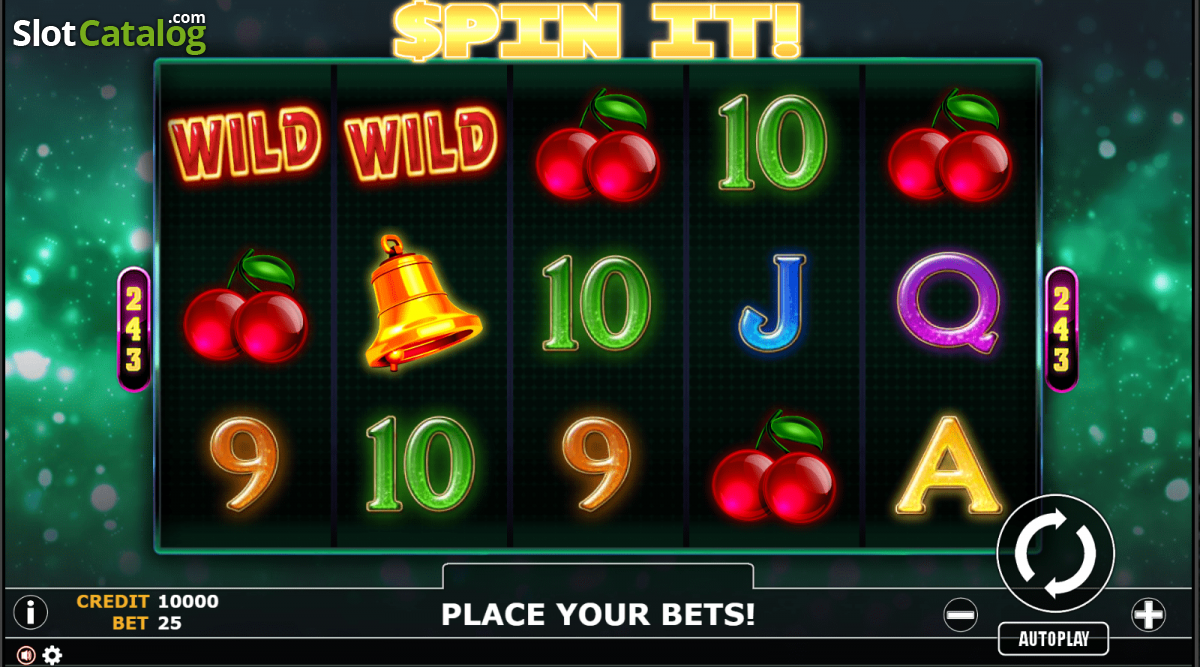The height and width of the screenshot is (667, 1200).
Task: Click the right 243 ways indicator
Action: [x=1062, y=329]
